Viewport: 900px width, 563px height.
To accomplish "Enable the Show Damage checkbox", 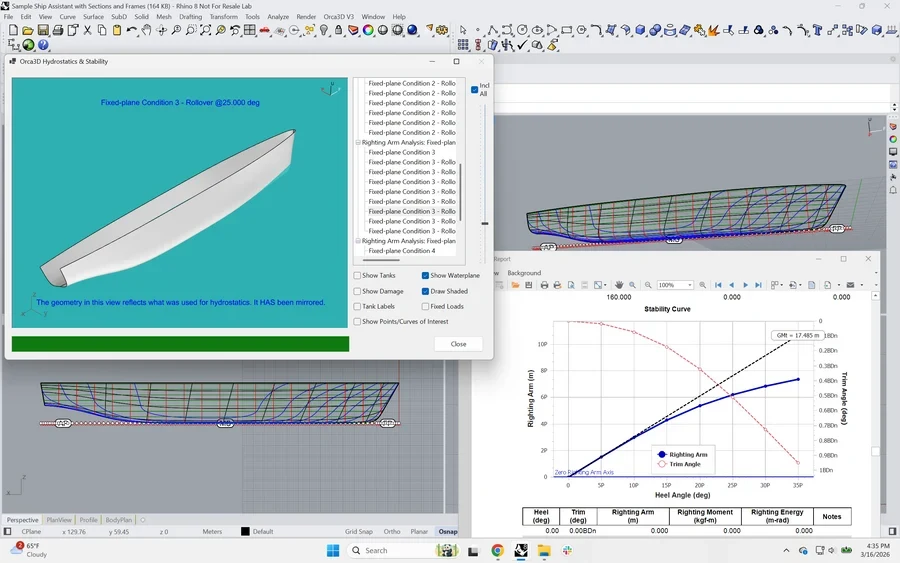I will pyautogui.click(x=358, y=291).
